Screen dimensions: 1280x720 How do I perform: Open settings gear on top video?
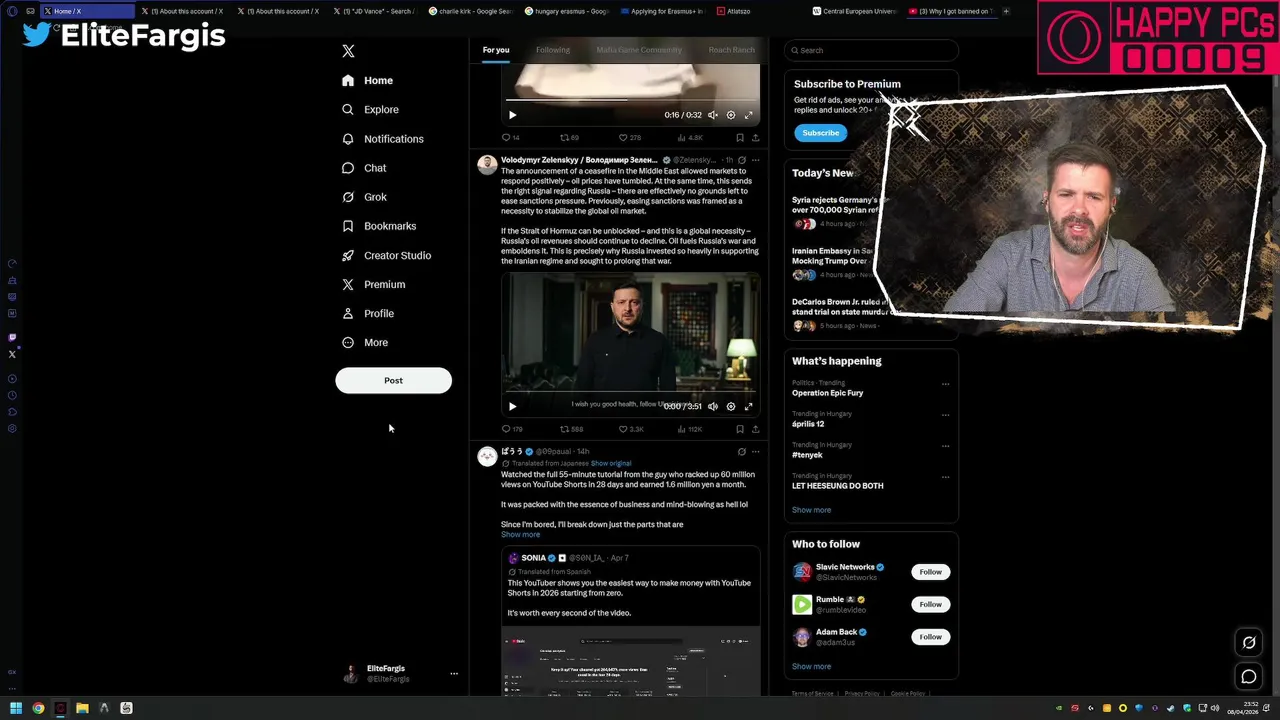click(x=730, y=115)
